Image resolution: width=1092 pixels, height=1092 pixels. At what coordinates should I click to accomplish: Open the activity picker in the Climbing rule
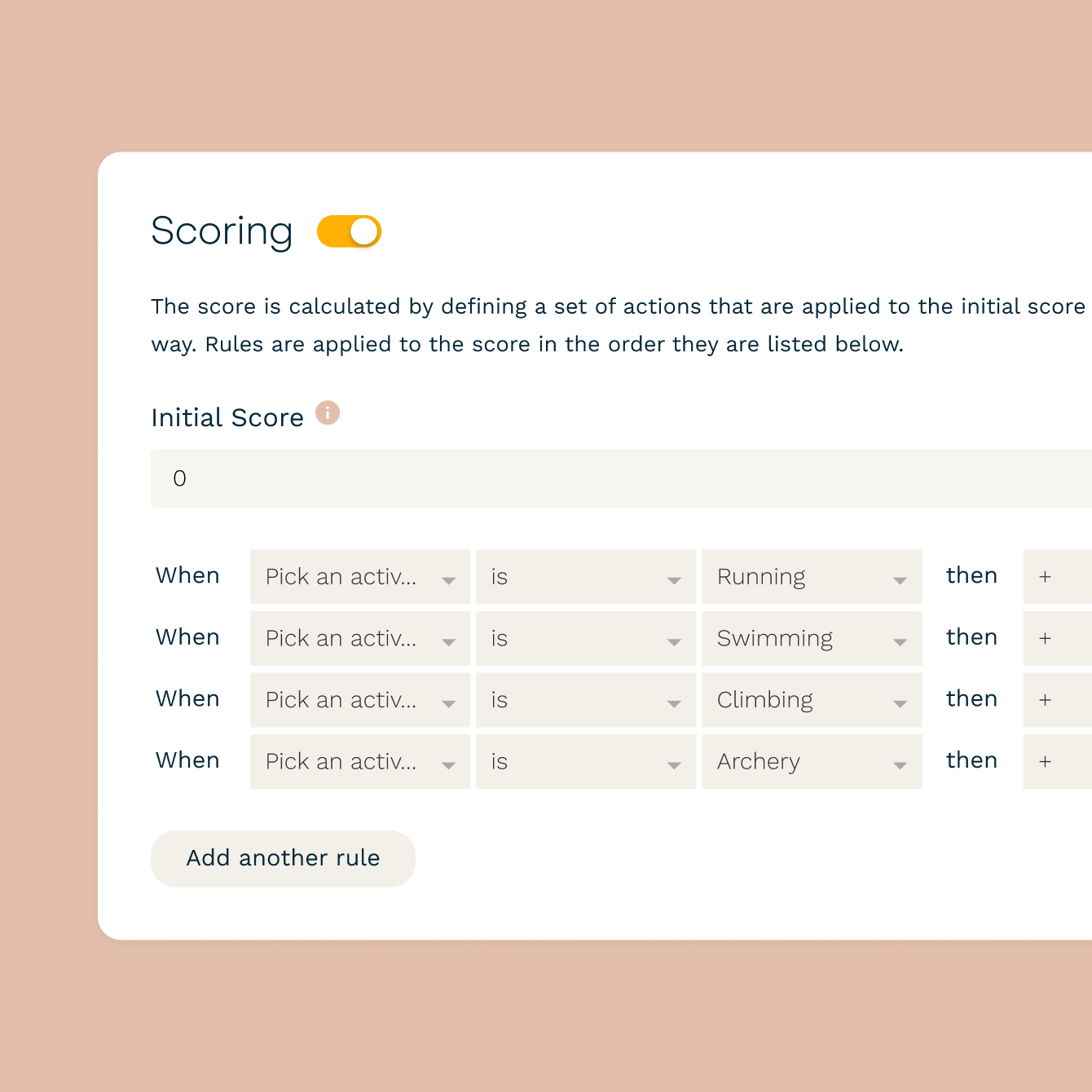[x=359, y=700]
